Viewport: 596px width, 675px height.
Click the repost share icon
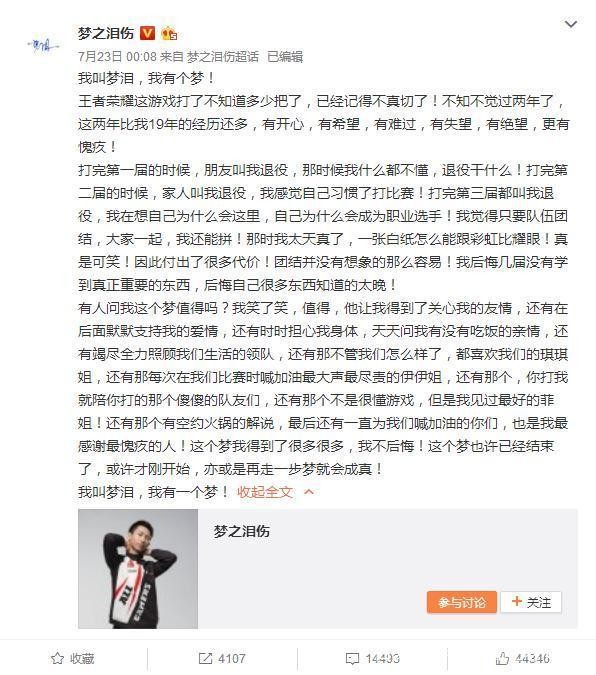pos(205,658)
